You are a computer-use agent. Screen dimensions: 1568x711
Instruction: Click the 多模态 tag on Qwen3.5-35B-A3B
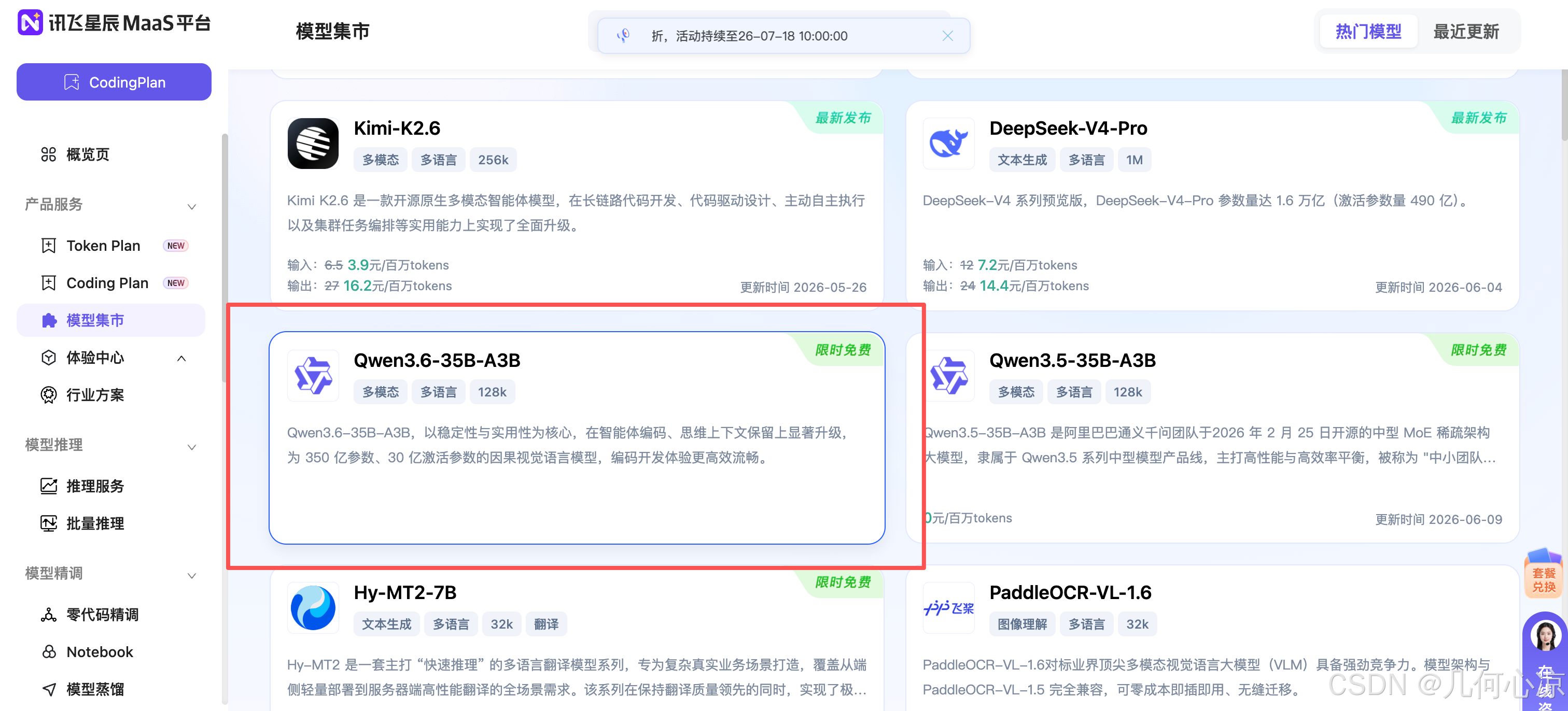coord(1016,392)
